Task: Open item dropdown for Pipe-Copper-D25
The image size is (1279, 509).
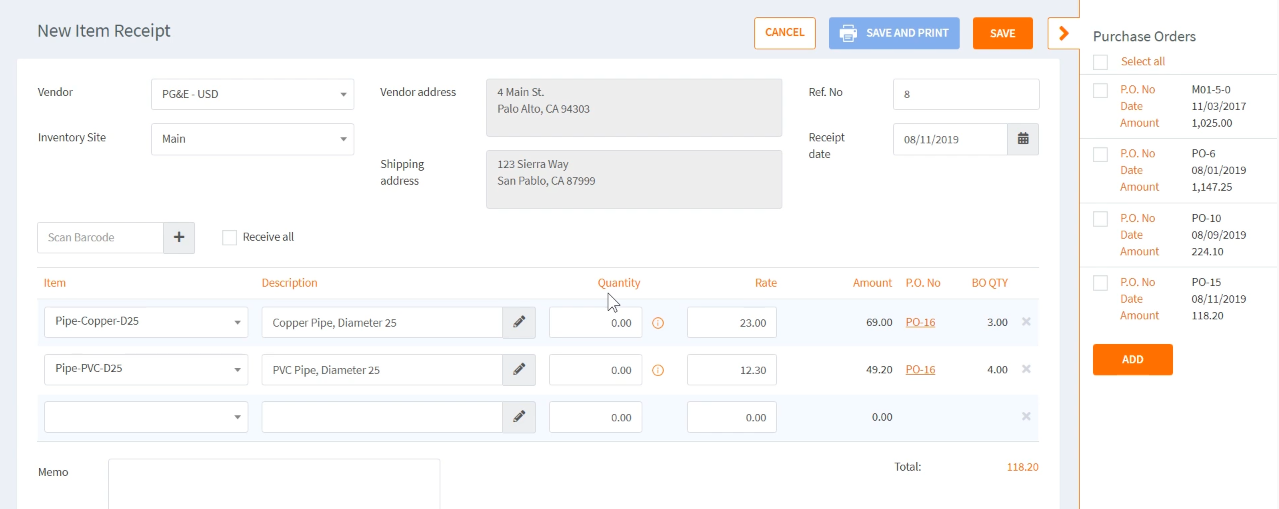Action: (x=146, y=322)
